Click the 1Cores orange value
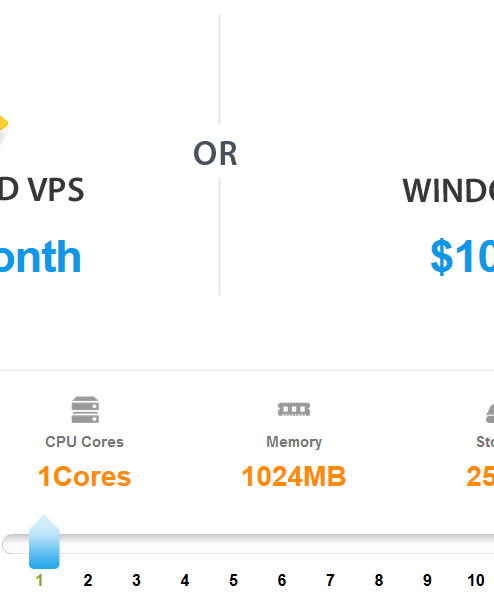This screenshot has height=609, width=494. coord(84,476)
